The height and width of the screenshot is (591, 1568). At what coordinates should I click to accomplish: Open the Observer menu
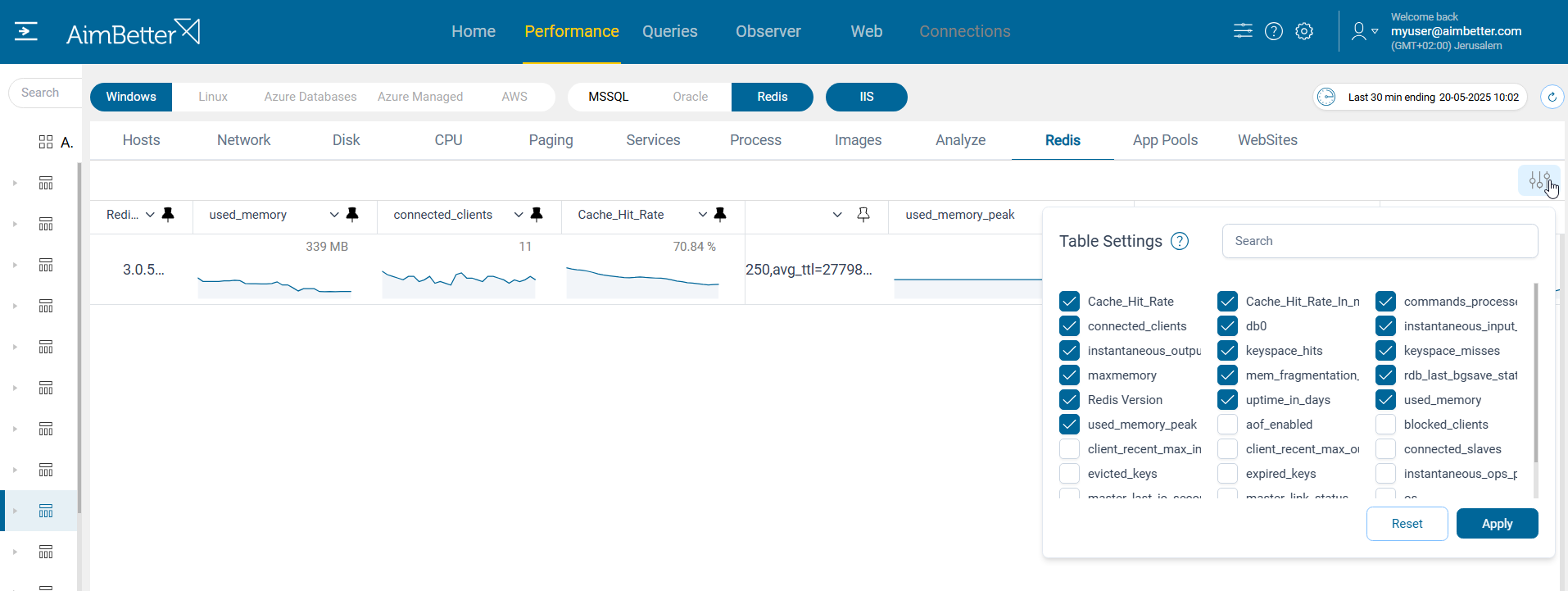768,31
